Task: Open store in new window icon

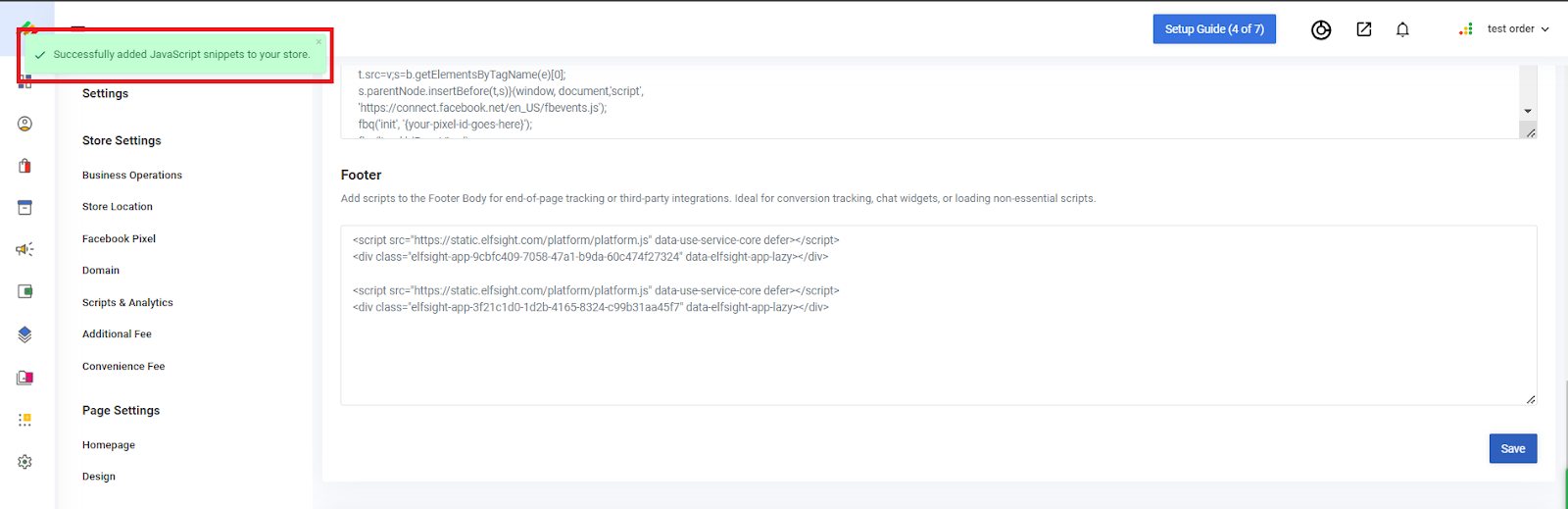Action: (1363, 29)
